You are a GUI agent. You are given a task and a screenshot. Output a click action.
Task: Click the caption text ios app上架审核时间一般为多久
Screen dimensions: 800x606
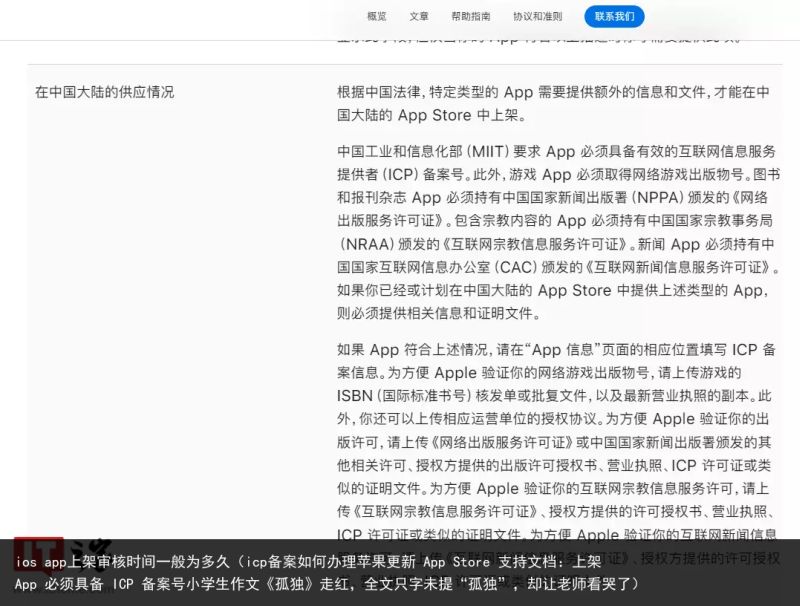coord(122,562)
